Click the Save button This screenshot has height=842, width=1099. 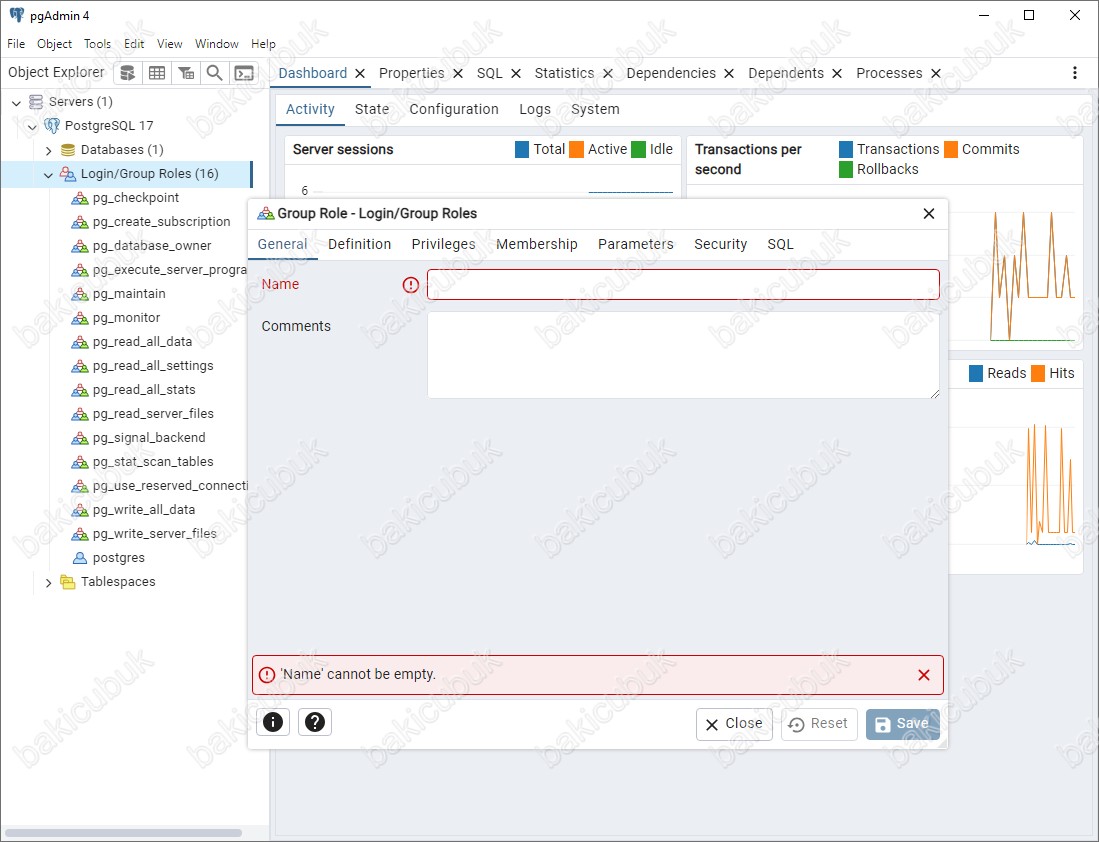pyautogui.click(x=903, y=724)
